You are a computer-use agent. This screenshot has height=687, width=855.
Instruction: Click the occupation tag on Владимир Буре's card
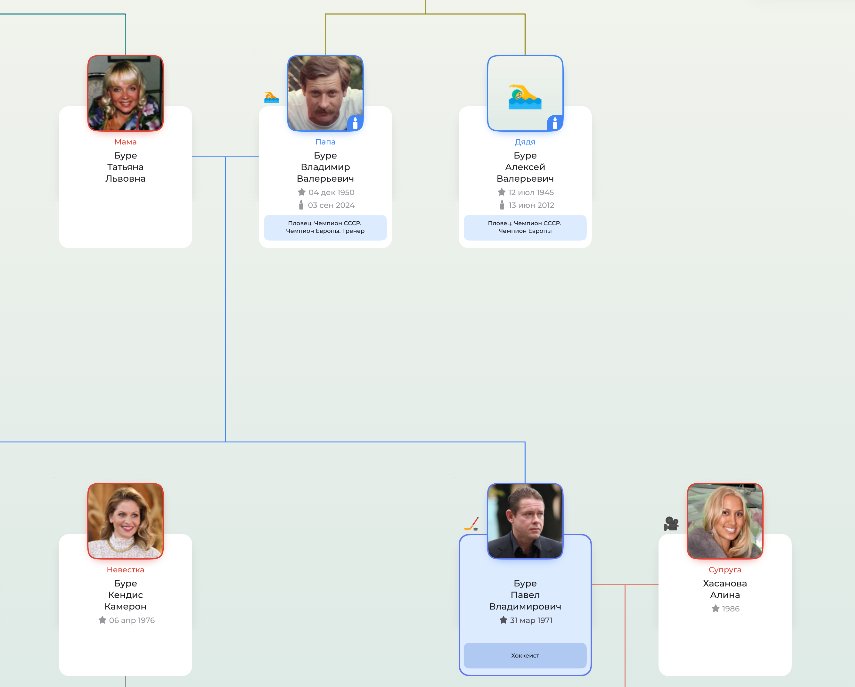click(325, 227)
